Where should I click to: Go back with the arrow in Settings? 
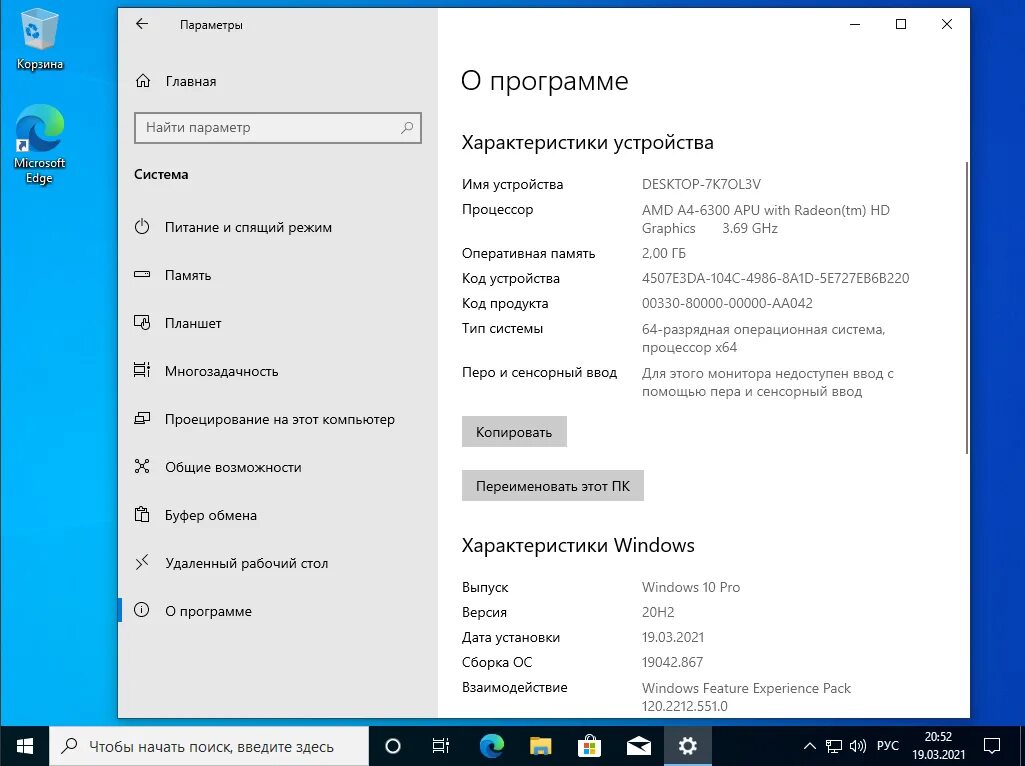point(142,24)
